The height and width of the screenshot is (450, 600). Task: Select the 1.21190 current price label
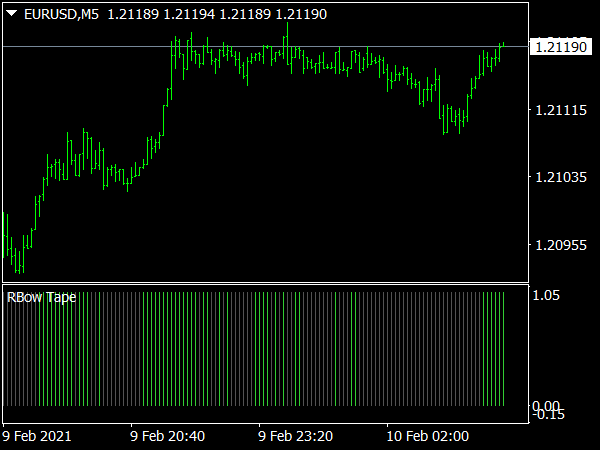click(561, 47)
